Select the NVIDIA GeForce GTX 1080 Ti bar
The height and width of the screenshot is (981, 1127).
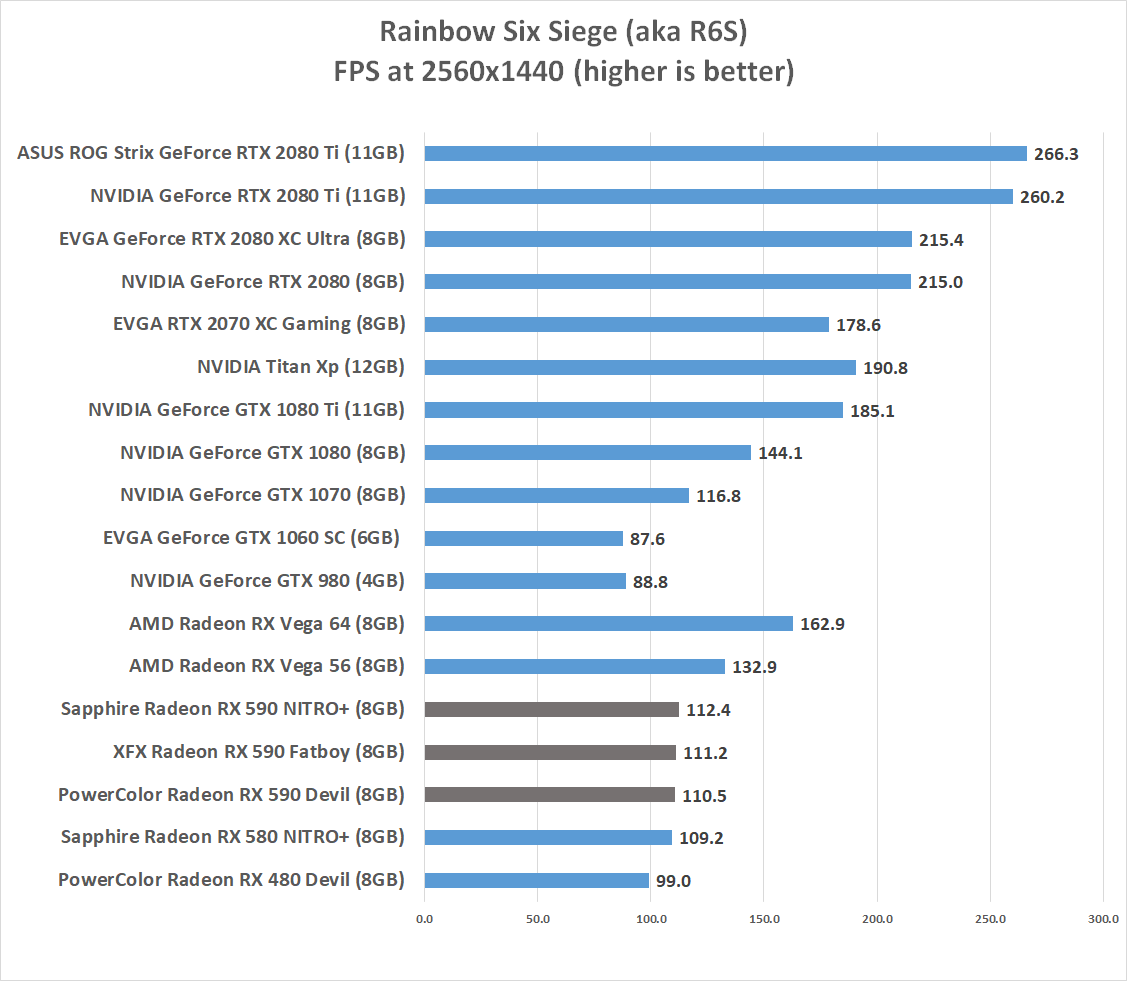[633, 410]
